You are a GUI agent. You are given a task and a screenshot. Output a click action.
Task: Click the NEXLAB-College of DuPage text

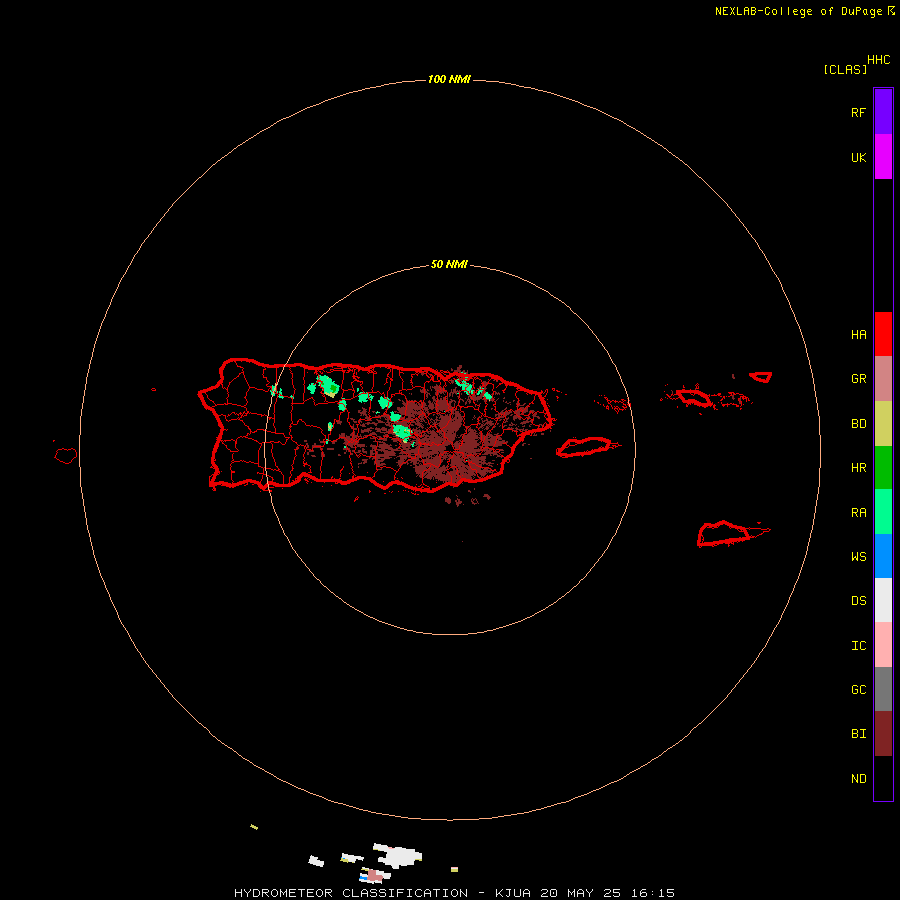tap(798, 11)
